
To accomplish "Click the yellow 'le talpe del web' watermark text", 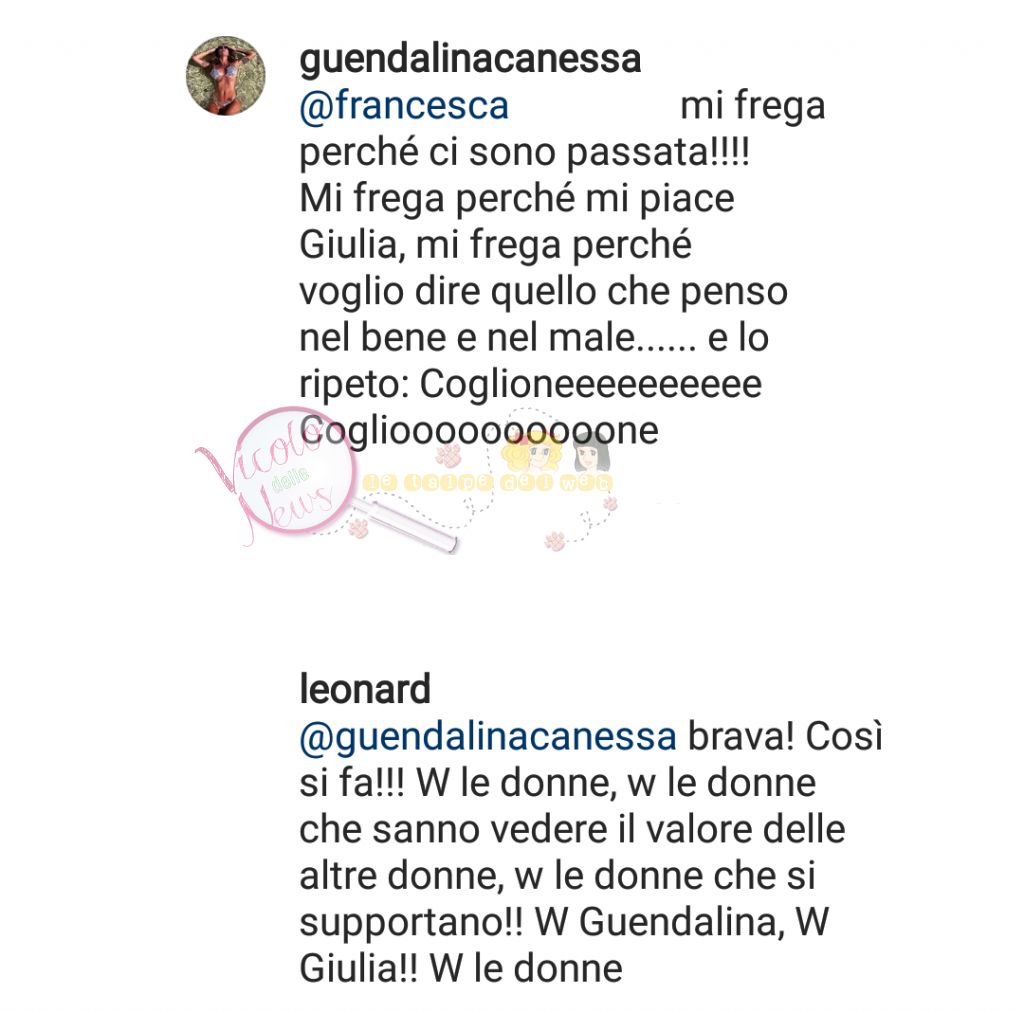I will (x=488, y=483).
